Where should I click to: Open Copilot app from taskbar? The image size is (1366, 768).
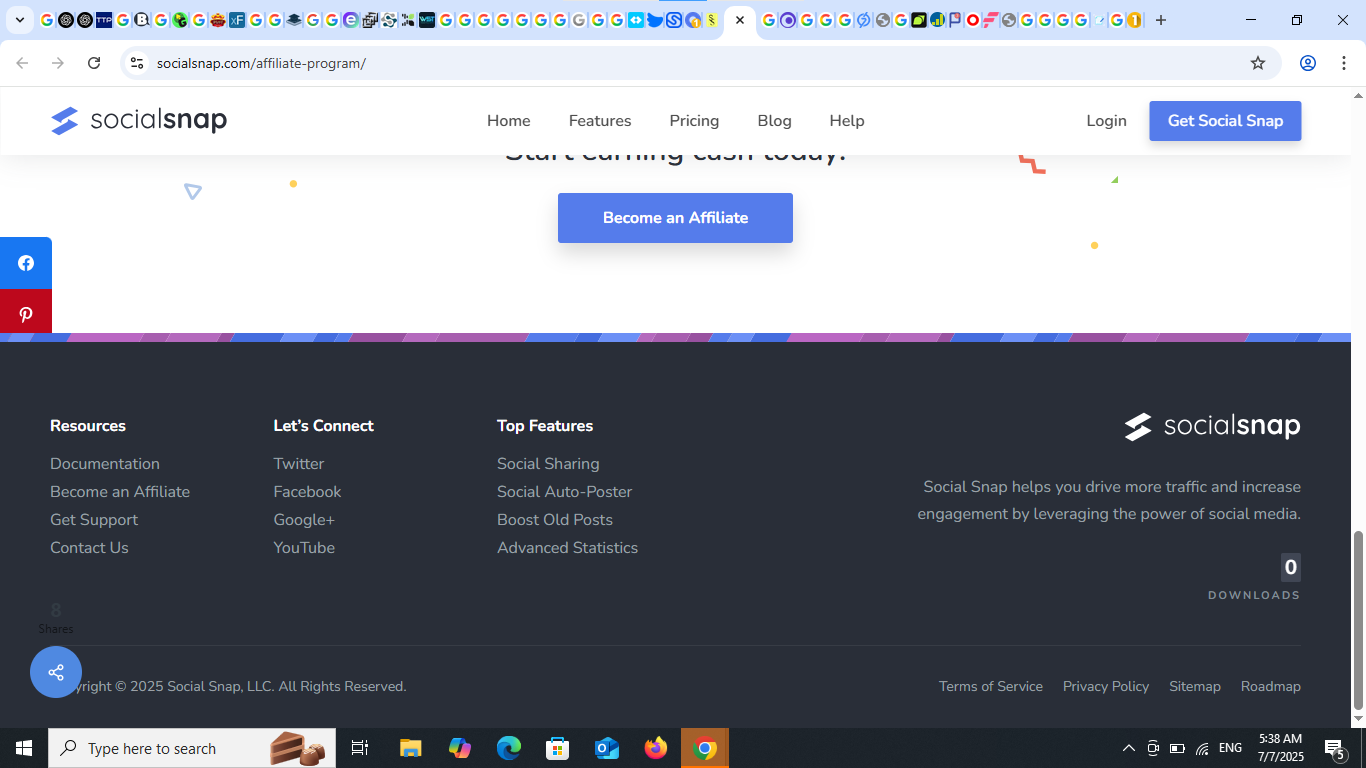(x=460, y=748)
